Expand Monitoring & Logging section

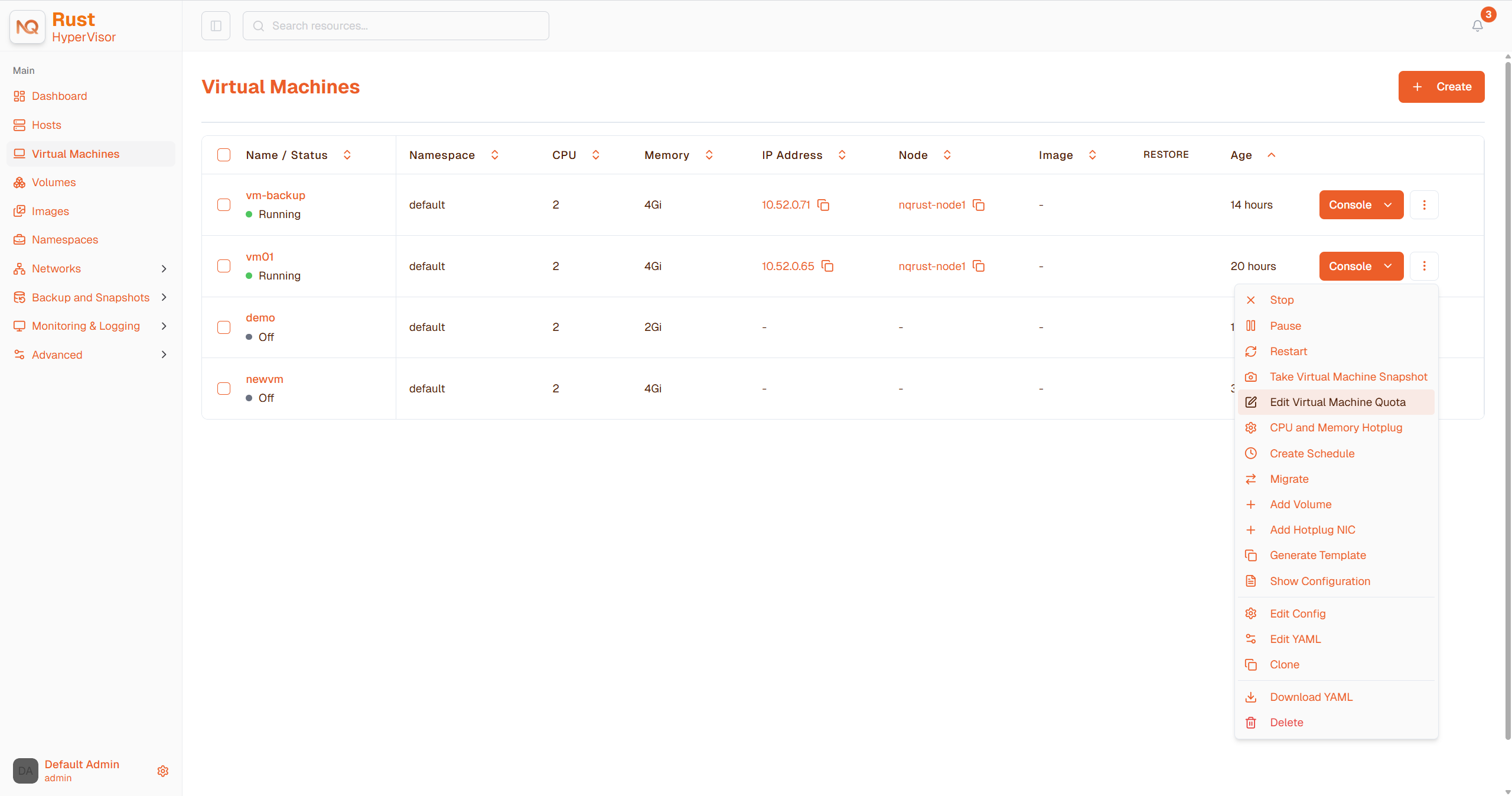(164, 326)
